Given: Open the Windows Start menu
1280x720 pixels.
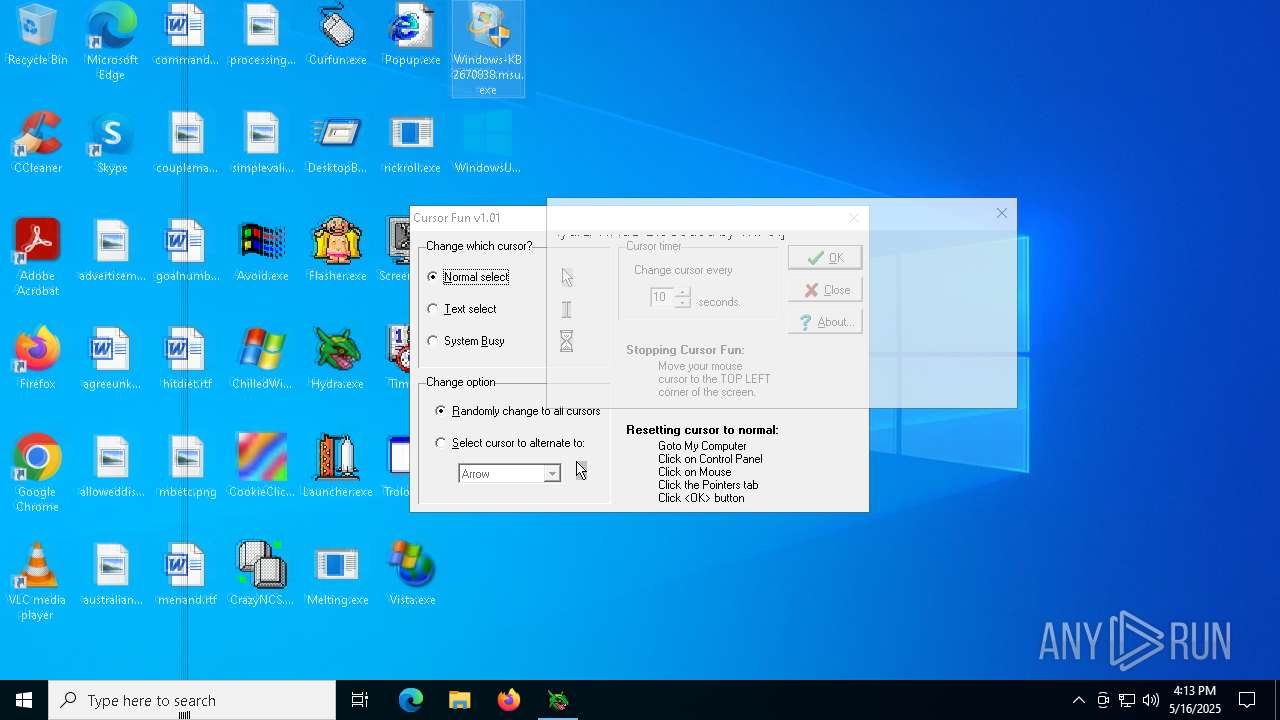Looking at the screenshot, I should click(24, 700).
